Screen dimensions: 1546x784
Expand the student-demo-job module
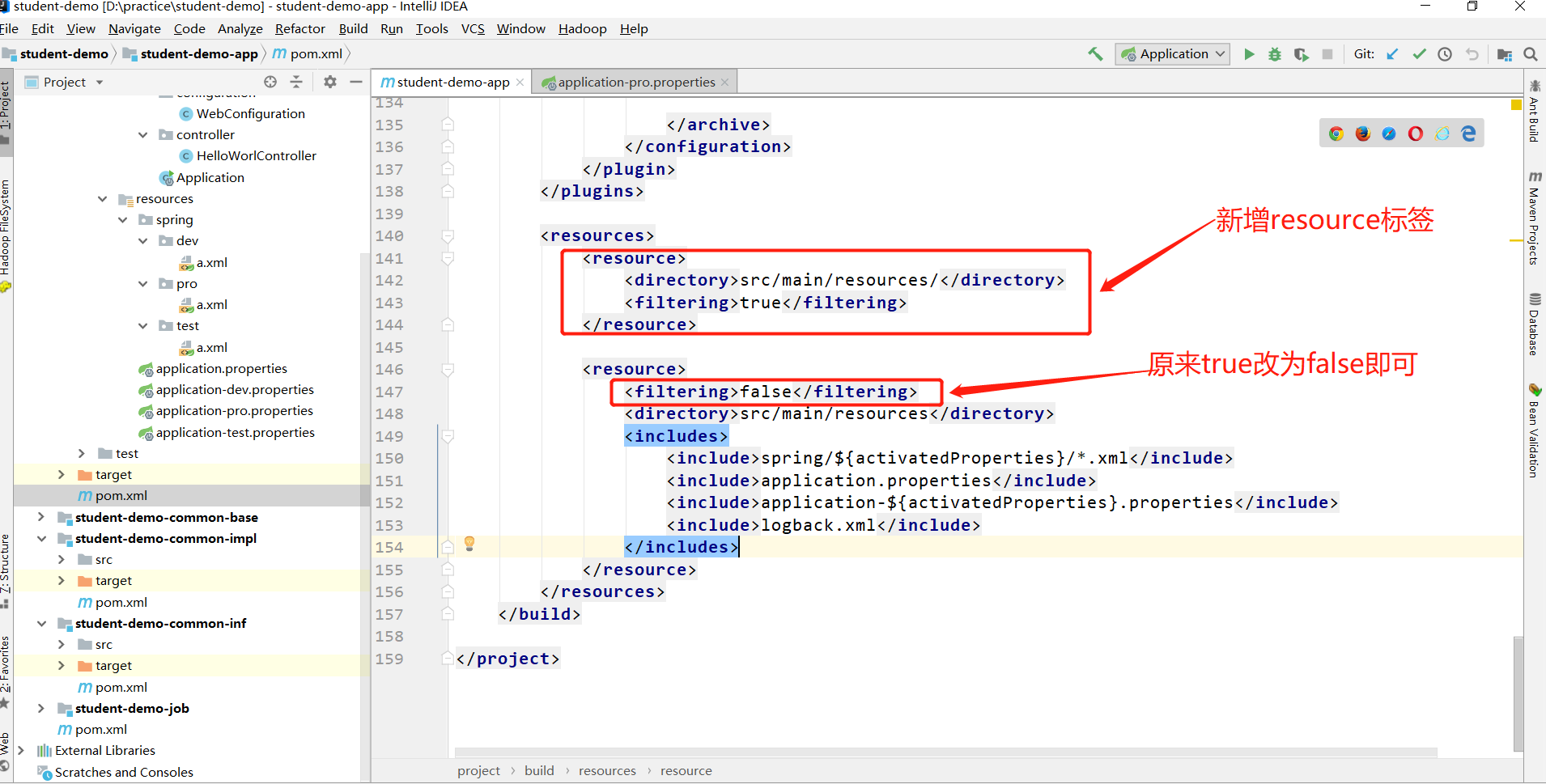click(x=42, y=708)
